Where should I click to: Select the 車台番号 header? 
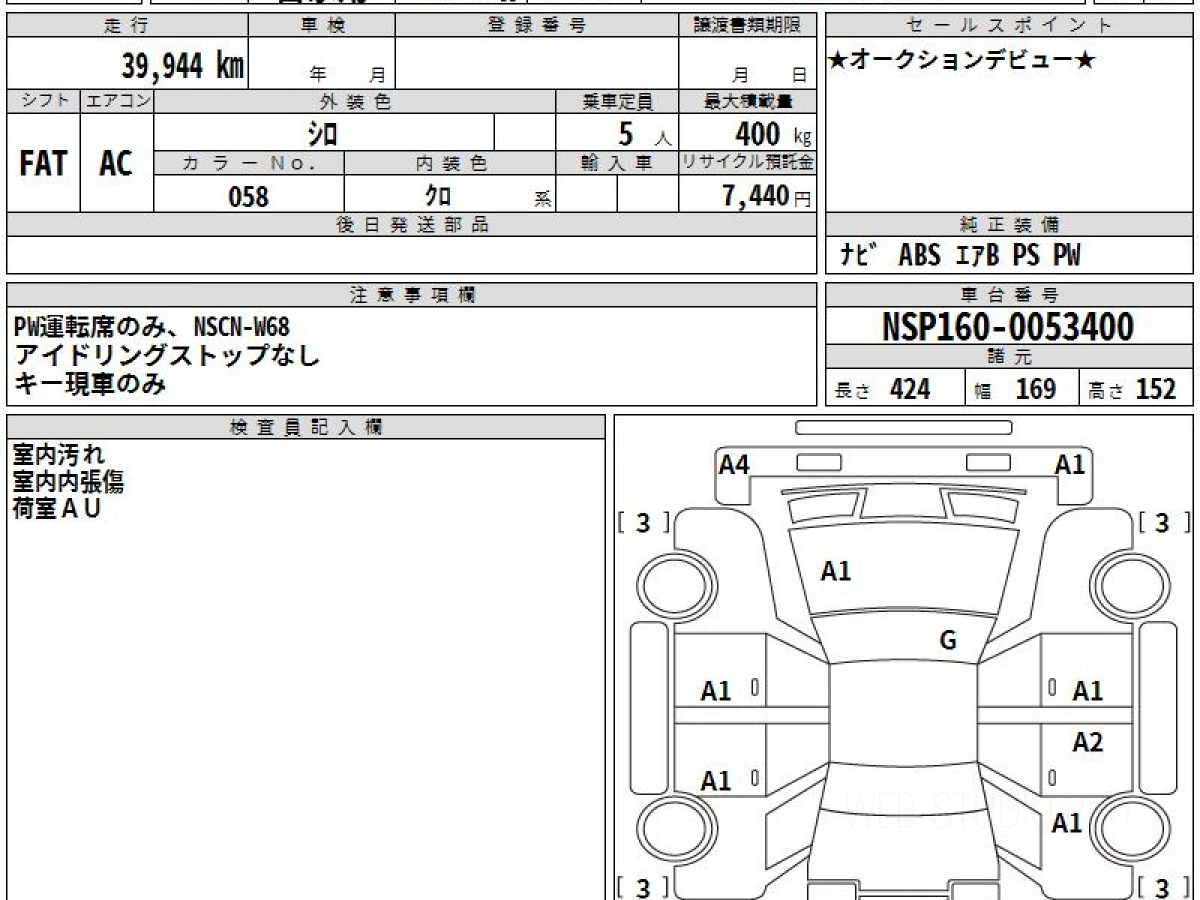(x=1010, y=295)
